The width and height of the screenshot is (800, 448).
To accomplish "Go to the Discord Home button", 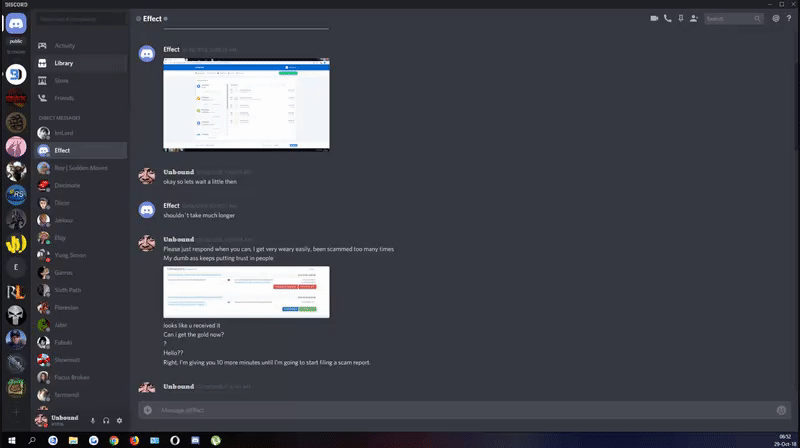I will coord(16,23).
